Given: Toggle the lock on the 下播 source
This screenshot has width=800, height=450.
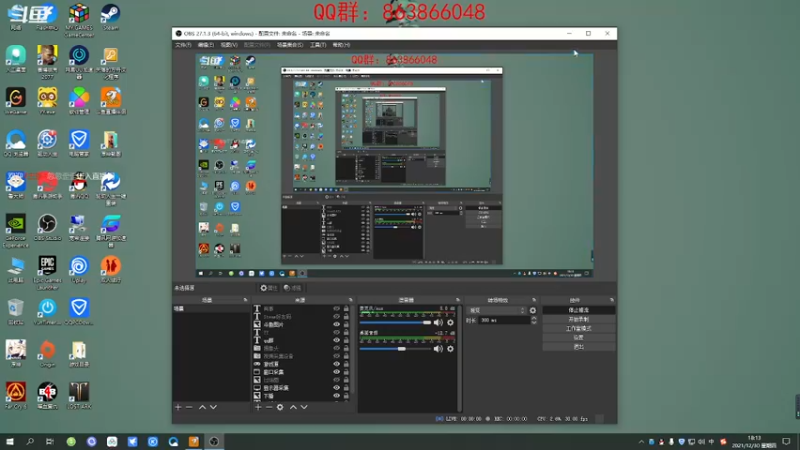Looking at the screenshot, I should (x=346, y=395).
